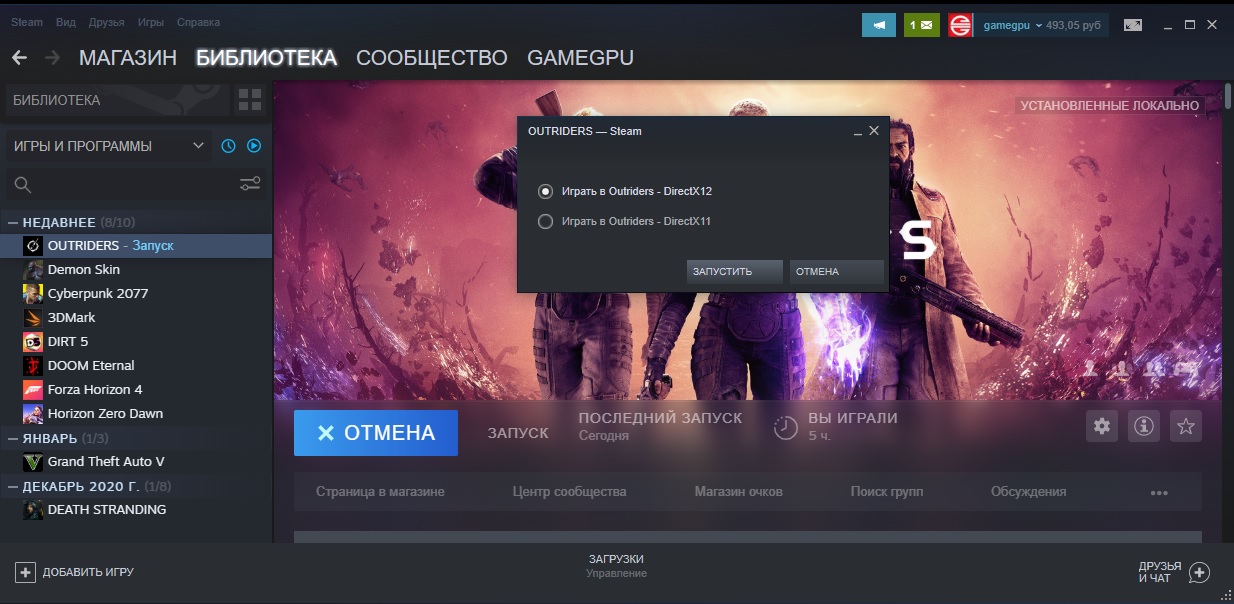Collapse the Январь category

coord(13,438)
